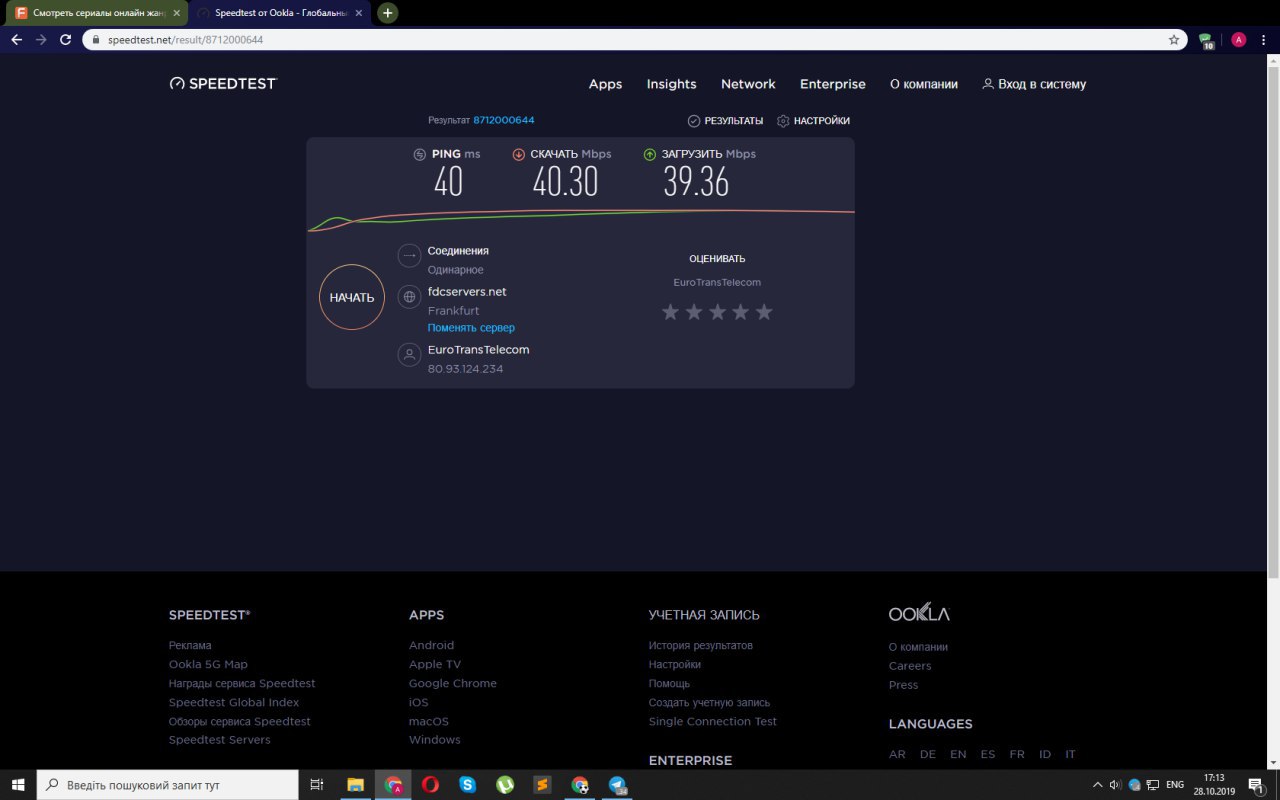The width and height of the screenshot is (1280, 800).
Task: Click the taskbar clock
Action: [1214, 785]
